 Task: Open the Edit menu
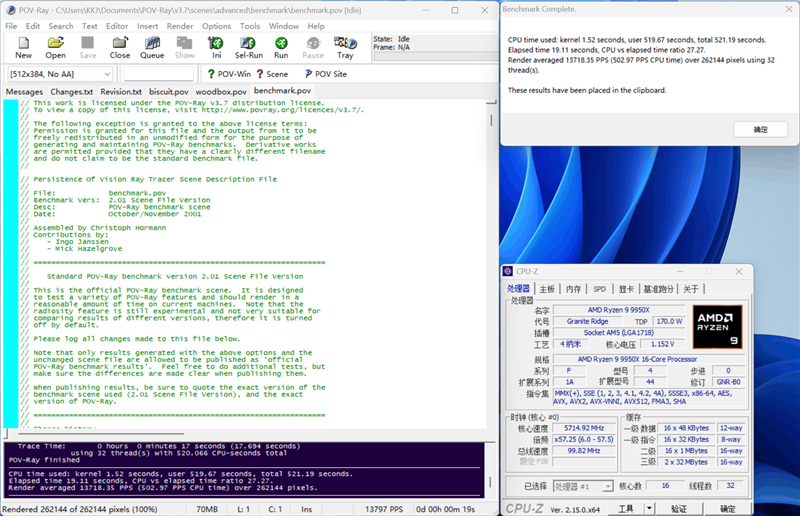(x=33, y=26)
